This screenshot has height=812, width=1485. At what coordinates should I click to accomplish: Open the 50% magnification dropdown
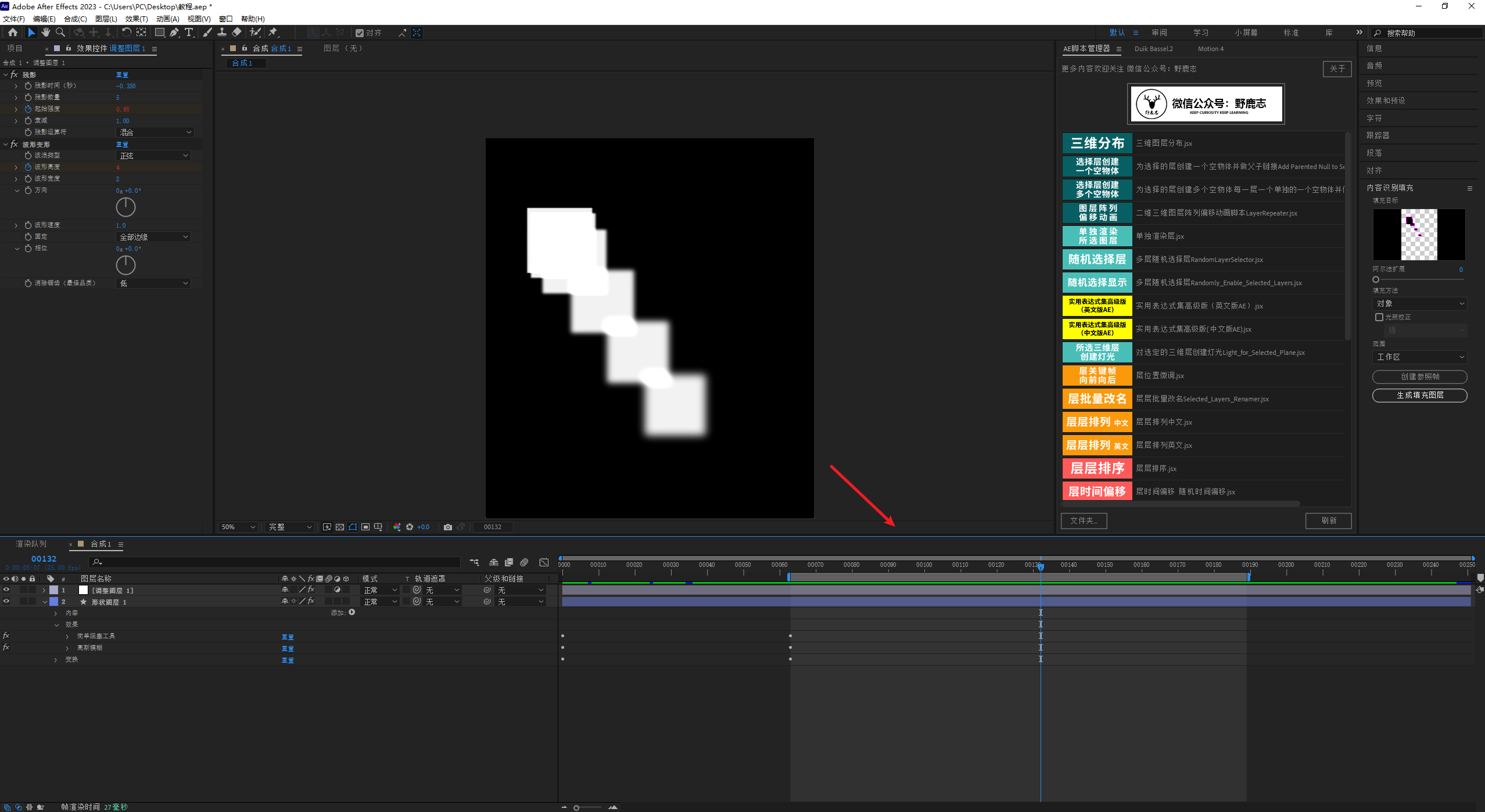238,527
